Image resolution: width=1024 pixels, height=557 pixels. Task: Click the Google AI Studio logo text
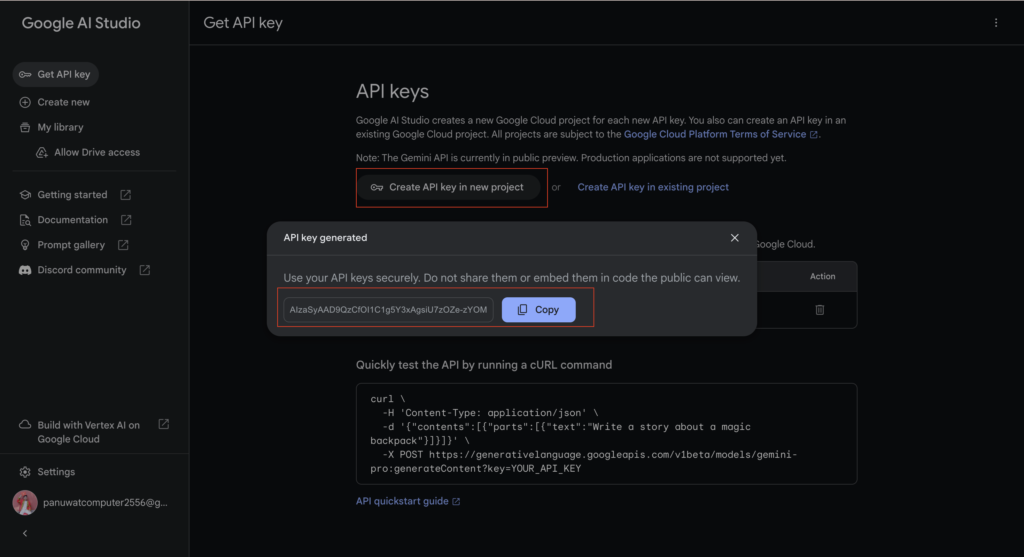pos(81,23)
